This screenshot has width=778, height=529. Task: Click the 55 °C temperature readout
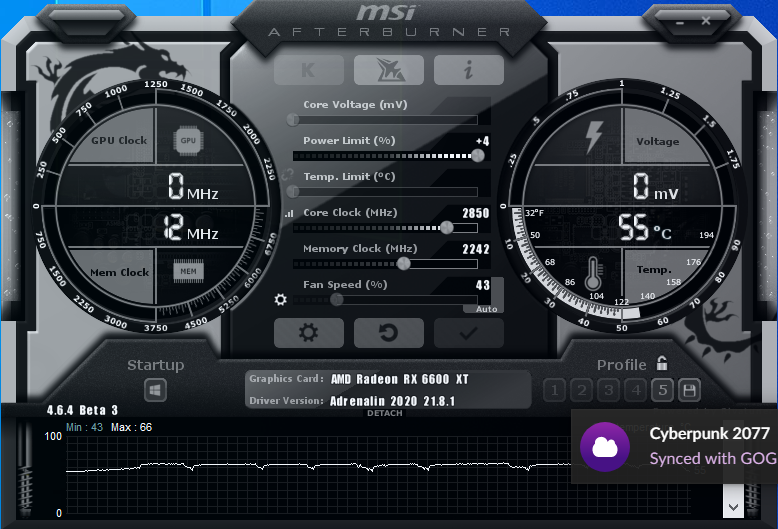tap(645, 228)
